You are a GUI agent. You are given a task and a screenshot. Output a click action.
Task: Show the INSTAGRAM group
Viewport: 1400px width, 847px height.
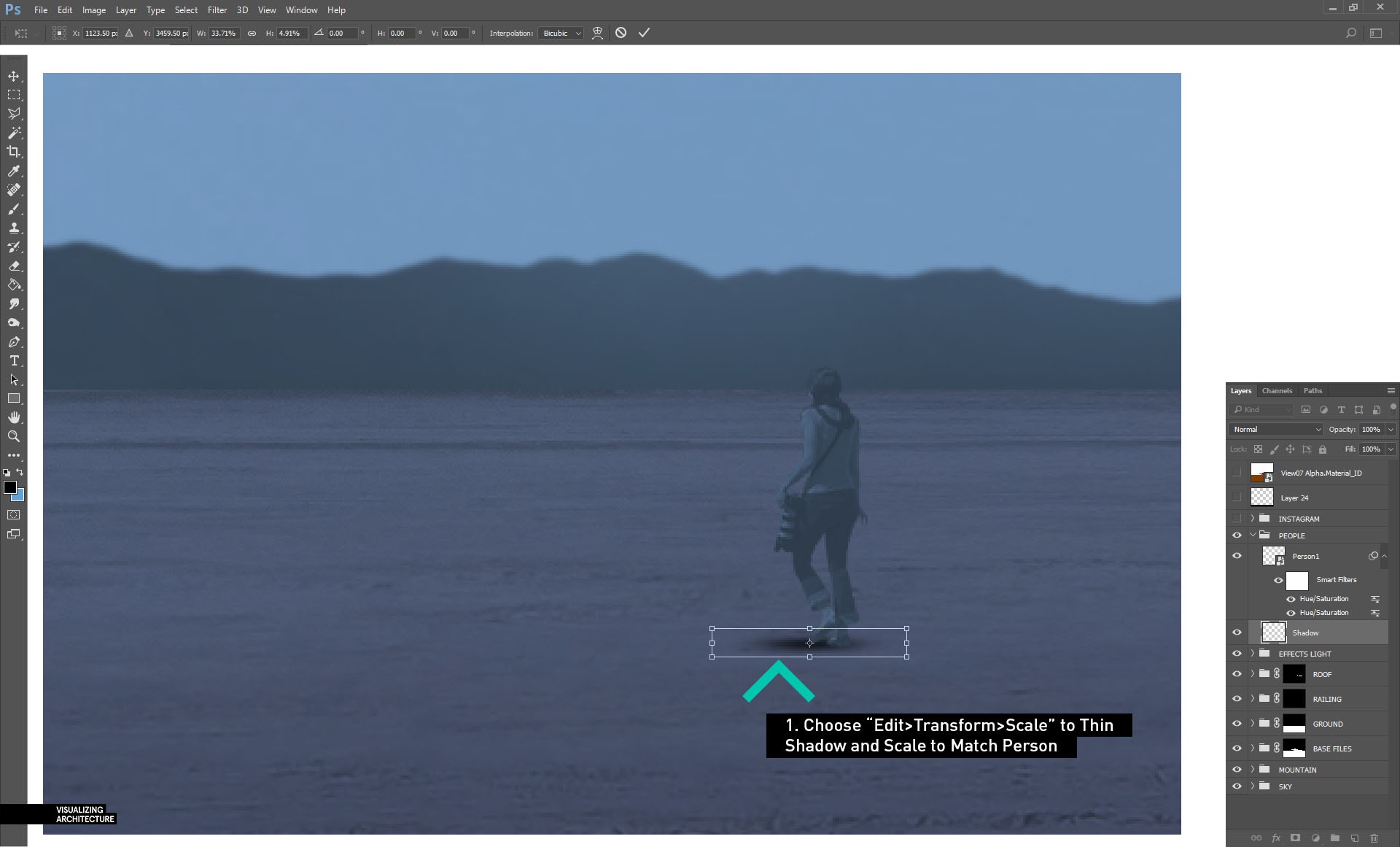(1237, 519)
